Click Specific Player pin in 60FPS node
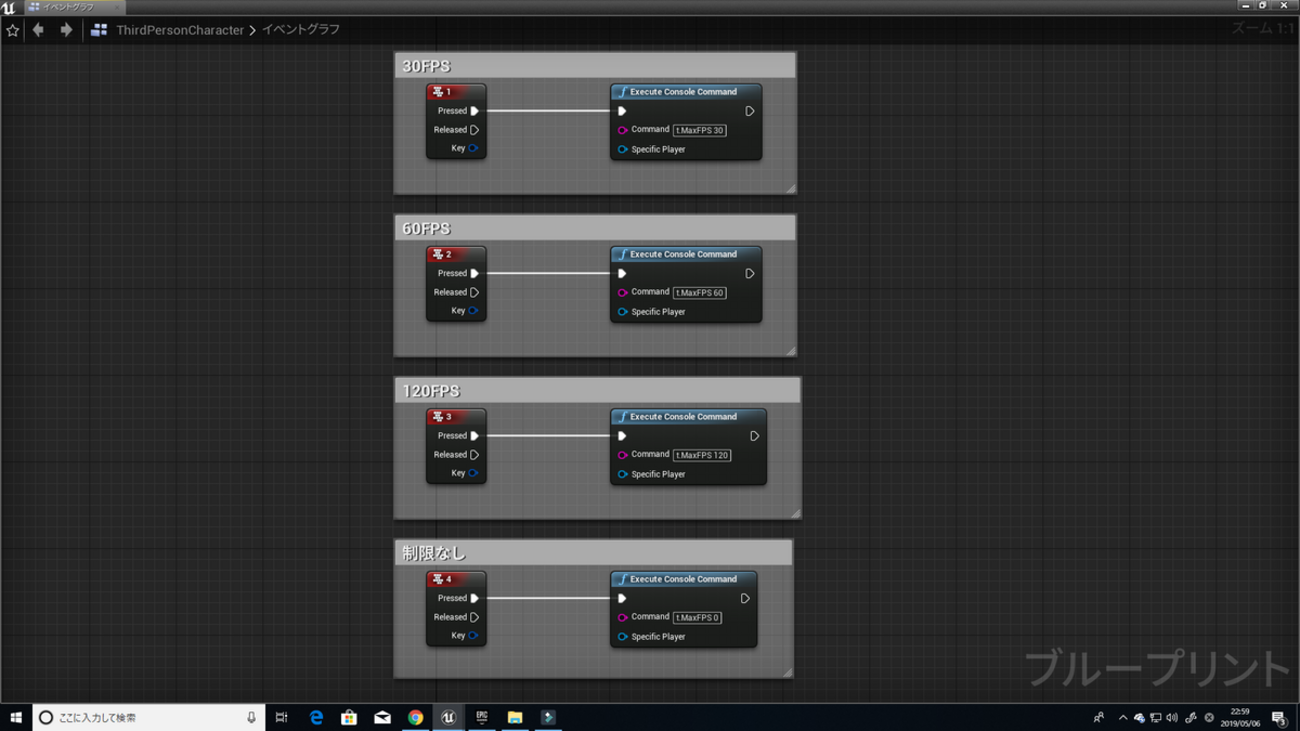The image size is (1300, 731). tap(622, 312)
